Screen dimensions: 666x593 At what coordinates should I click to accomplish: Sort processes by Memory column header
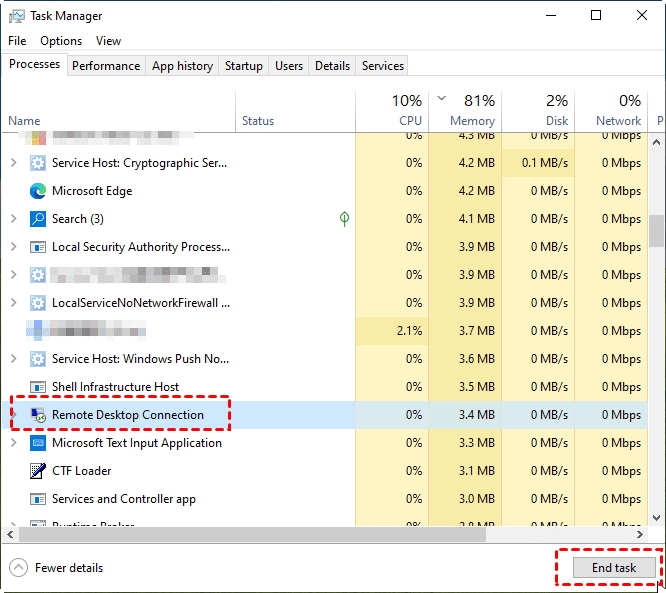click(x=471, y=110)
